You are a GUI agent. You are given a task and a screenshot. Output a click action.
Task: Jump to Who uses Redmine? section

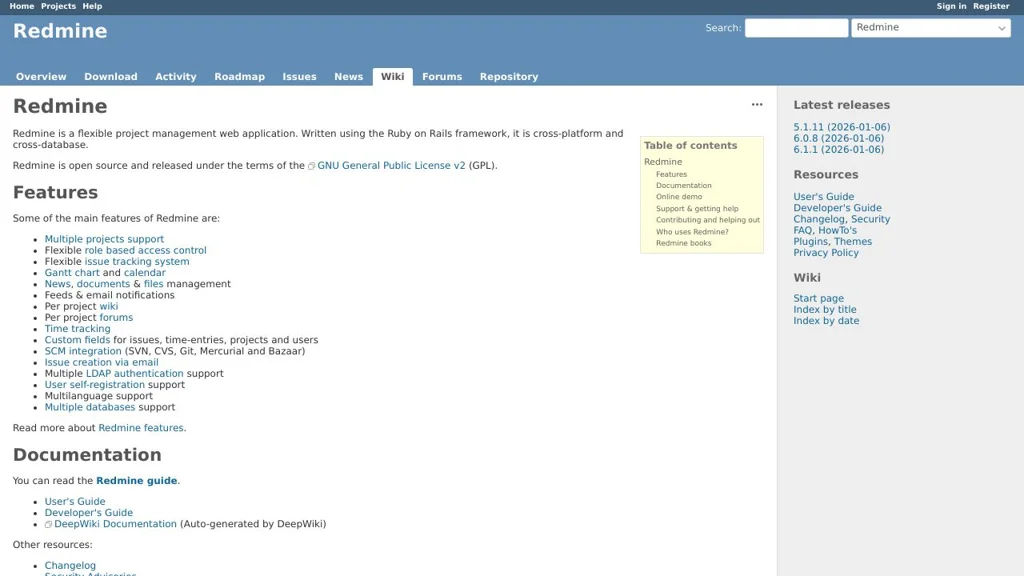point(692,232)
